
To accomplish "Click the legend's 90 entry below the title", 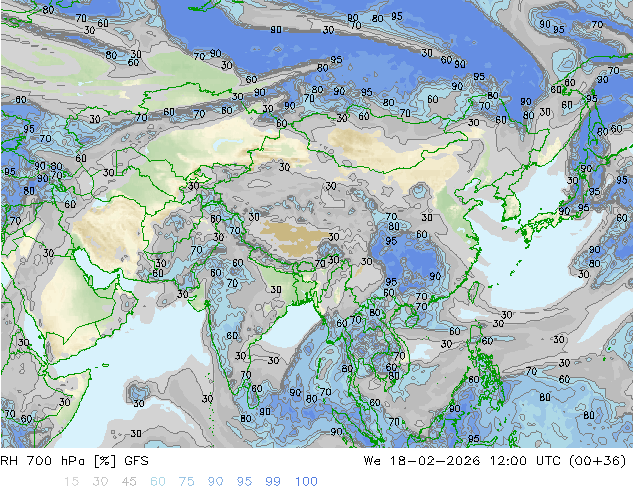I will [216, 482].
